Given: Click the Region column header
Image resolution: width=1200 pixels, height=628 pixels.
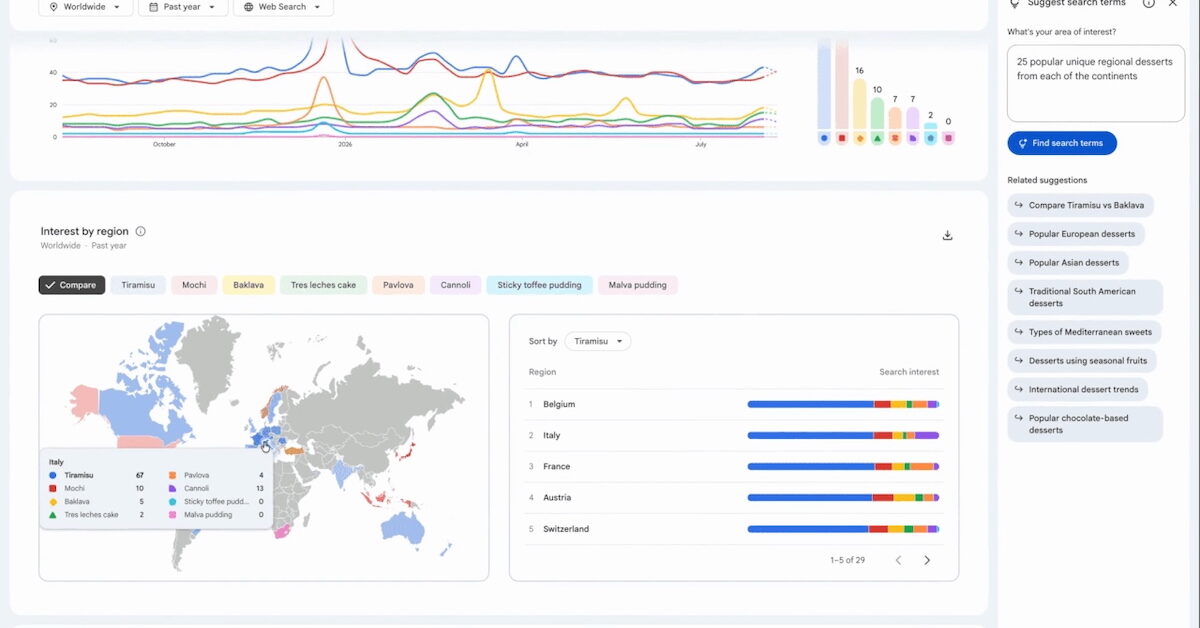Looking at the screenshot, I should (x=542, y=372).
